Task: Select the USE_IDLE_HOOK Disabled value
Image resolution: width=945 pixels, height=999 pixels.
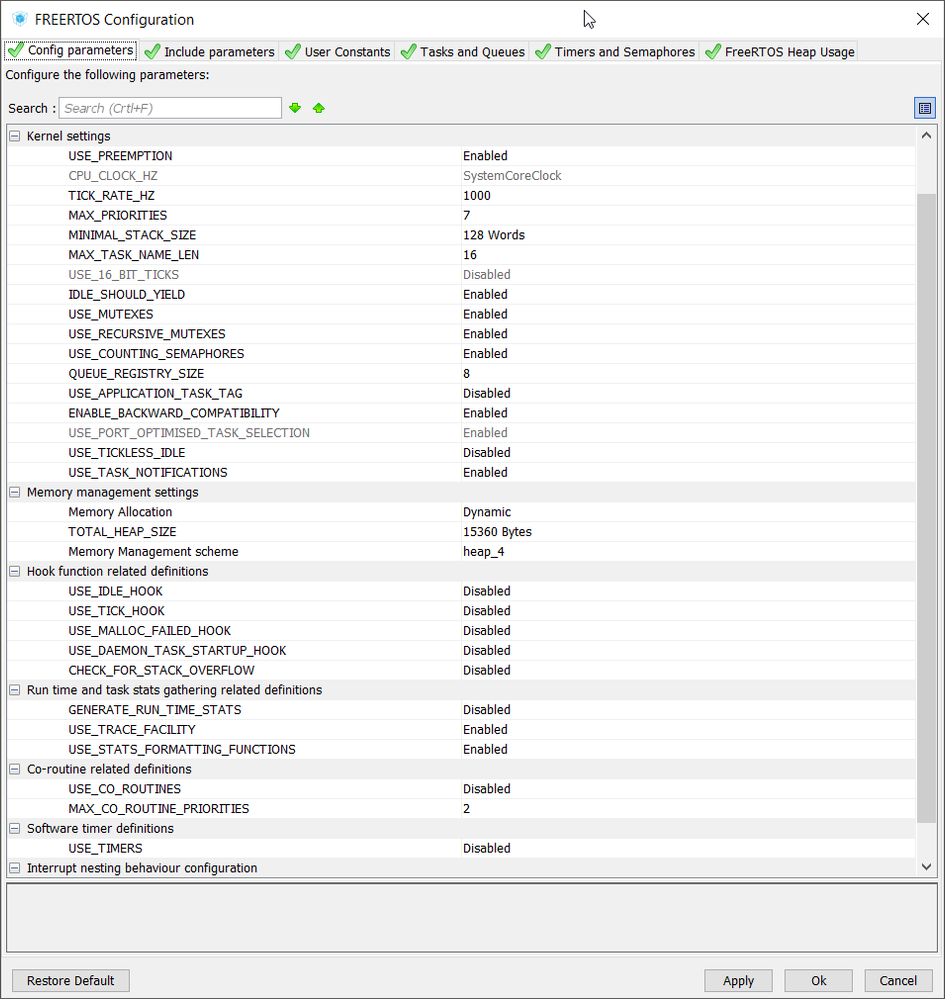Action: (487, 591)
